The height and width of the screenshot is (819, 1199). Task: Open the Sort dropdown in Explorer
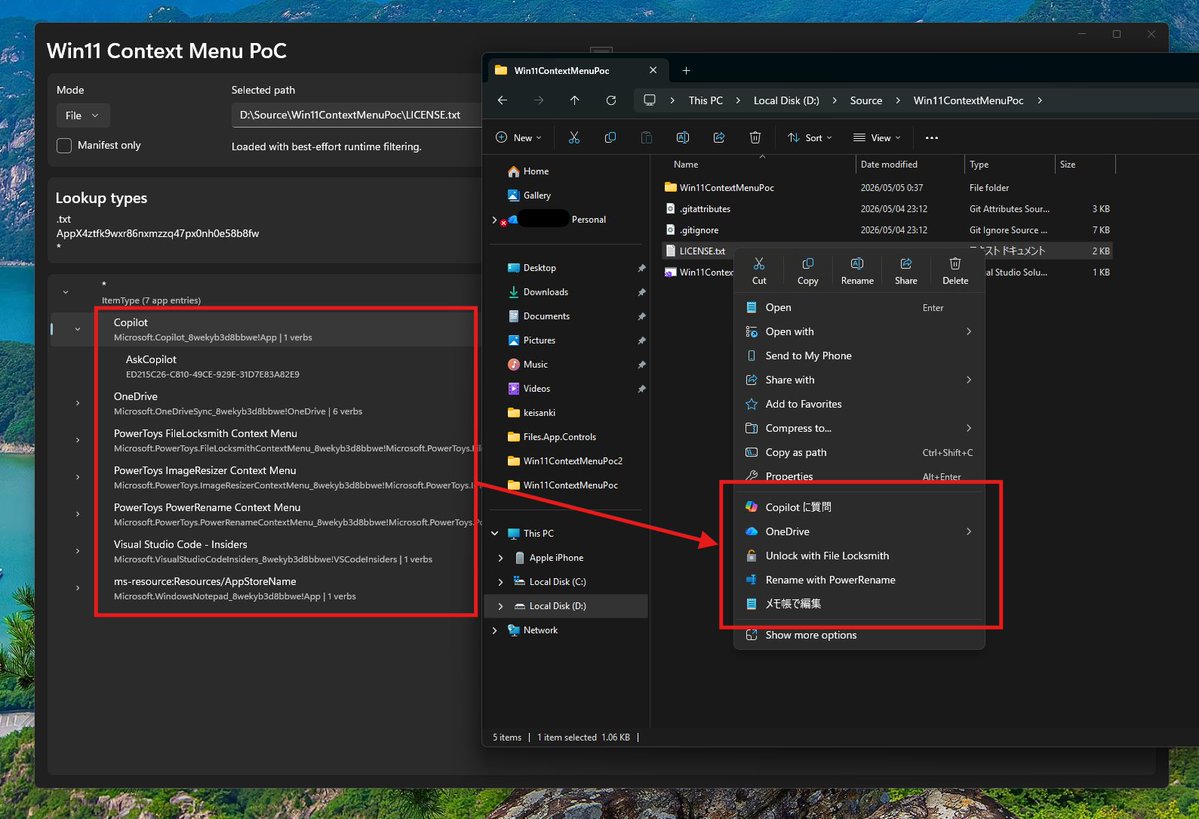pos(810,138)
